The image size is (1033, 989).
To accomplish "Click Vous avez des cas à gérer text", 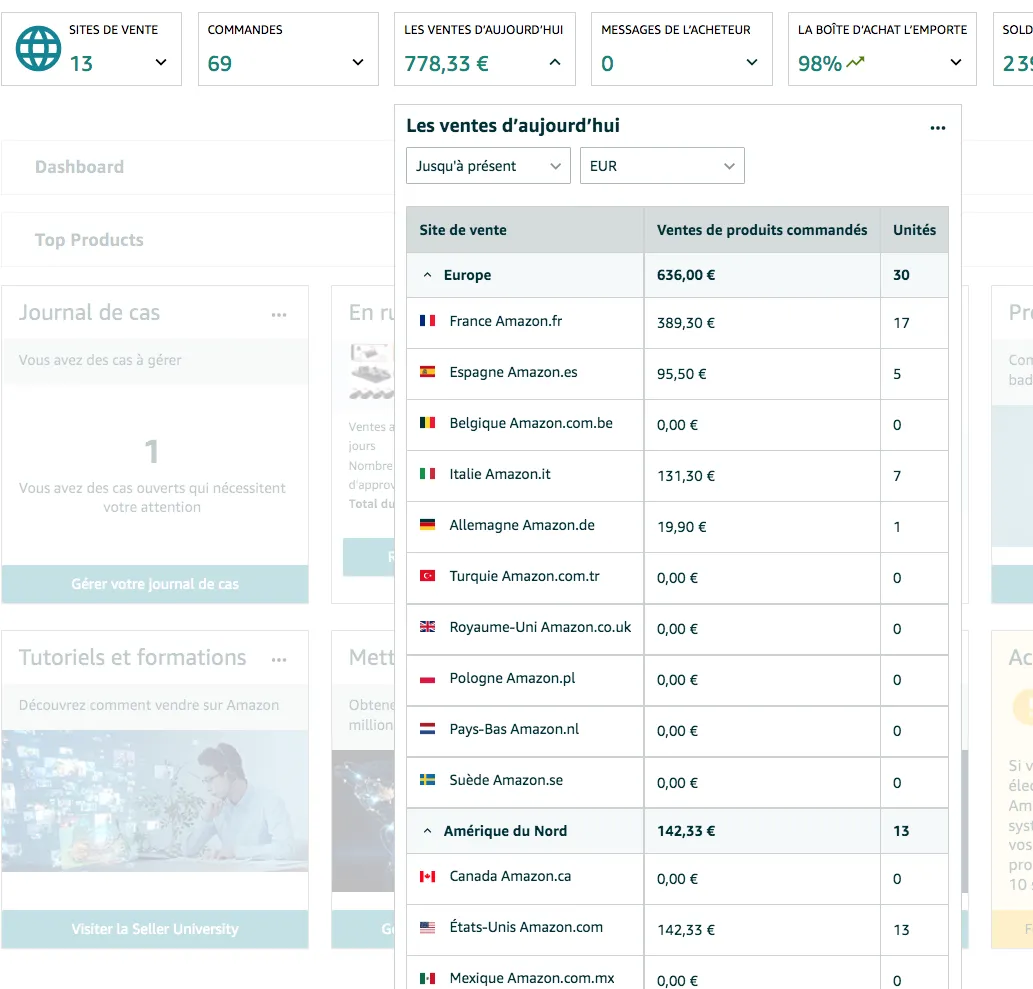I will 100,360.
